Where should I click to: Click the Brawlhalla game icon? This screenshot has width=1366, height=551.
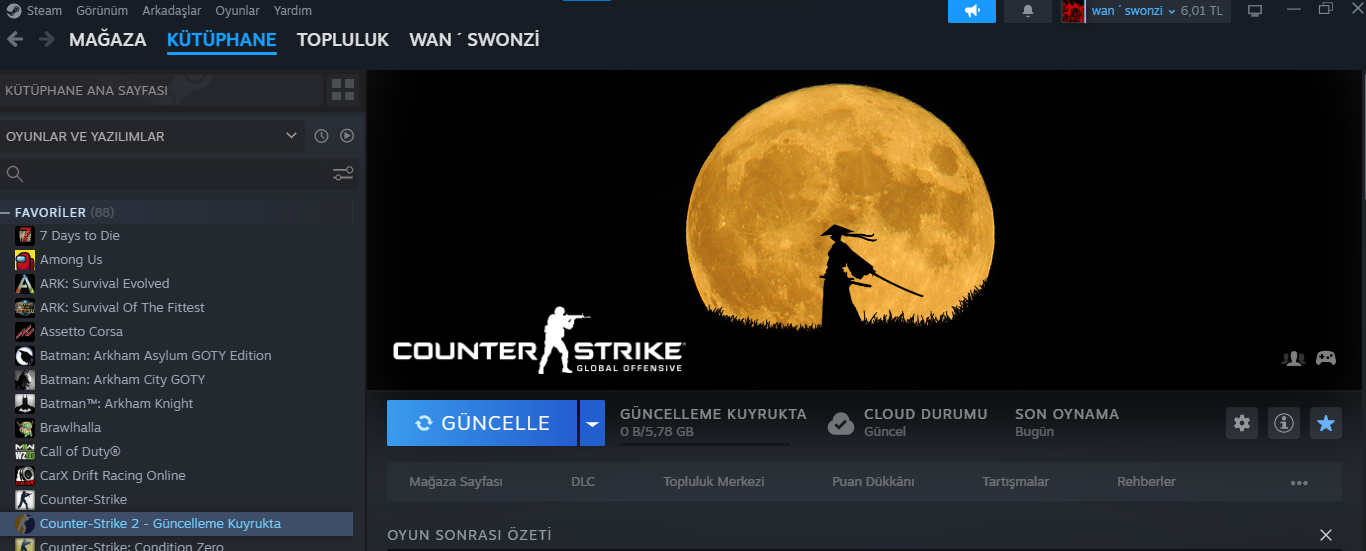point(25,428)
